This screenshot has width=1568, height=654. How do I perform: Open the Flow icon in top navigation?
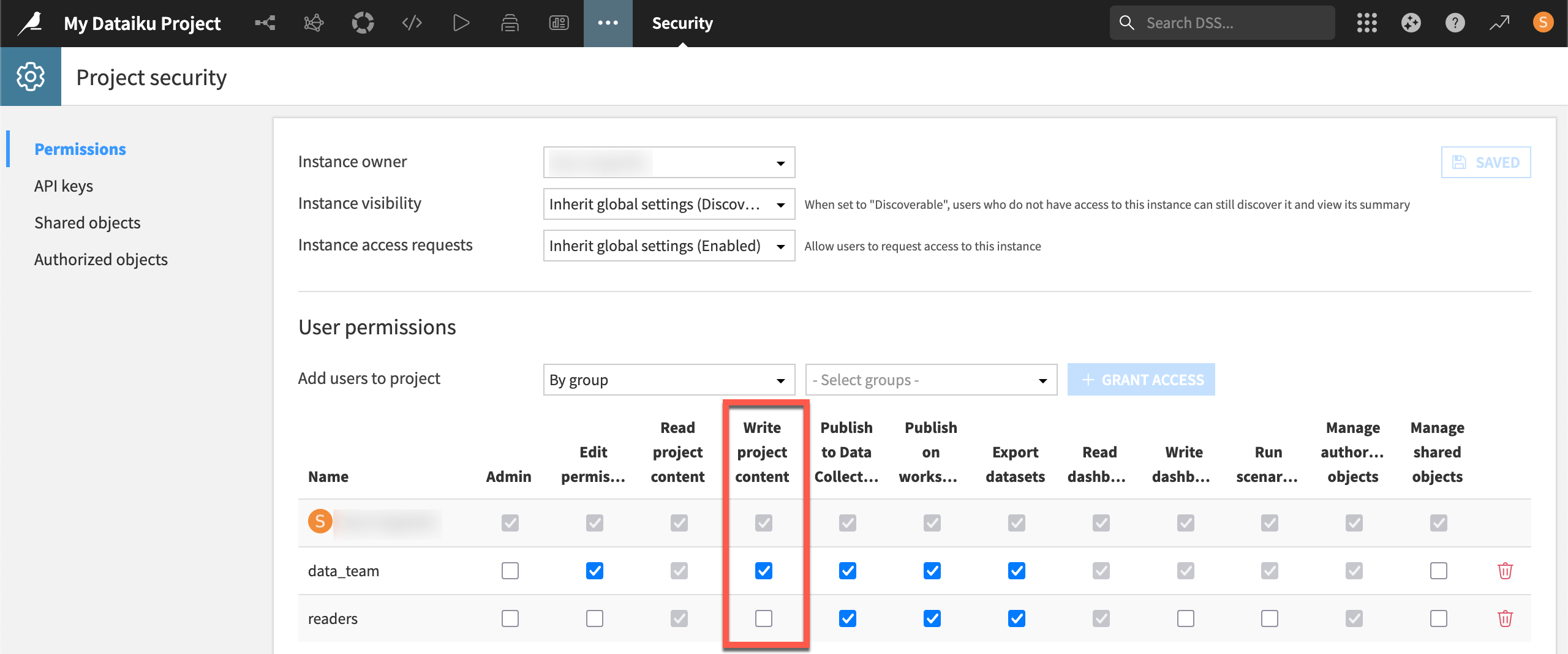[x=265, y=23]
